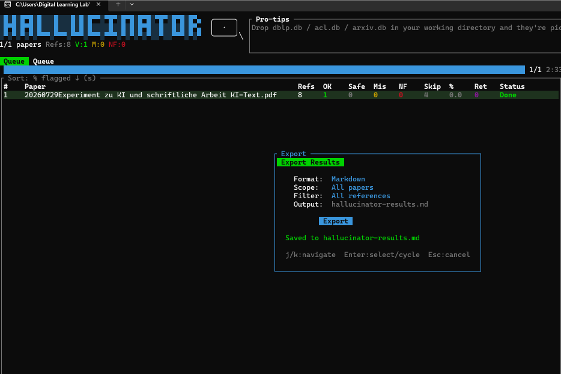This screenshot has width=561, height=374.
Task: Cycle the Scope value All papers
Action: (x=352, y=187)
